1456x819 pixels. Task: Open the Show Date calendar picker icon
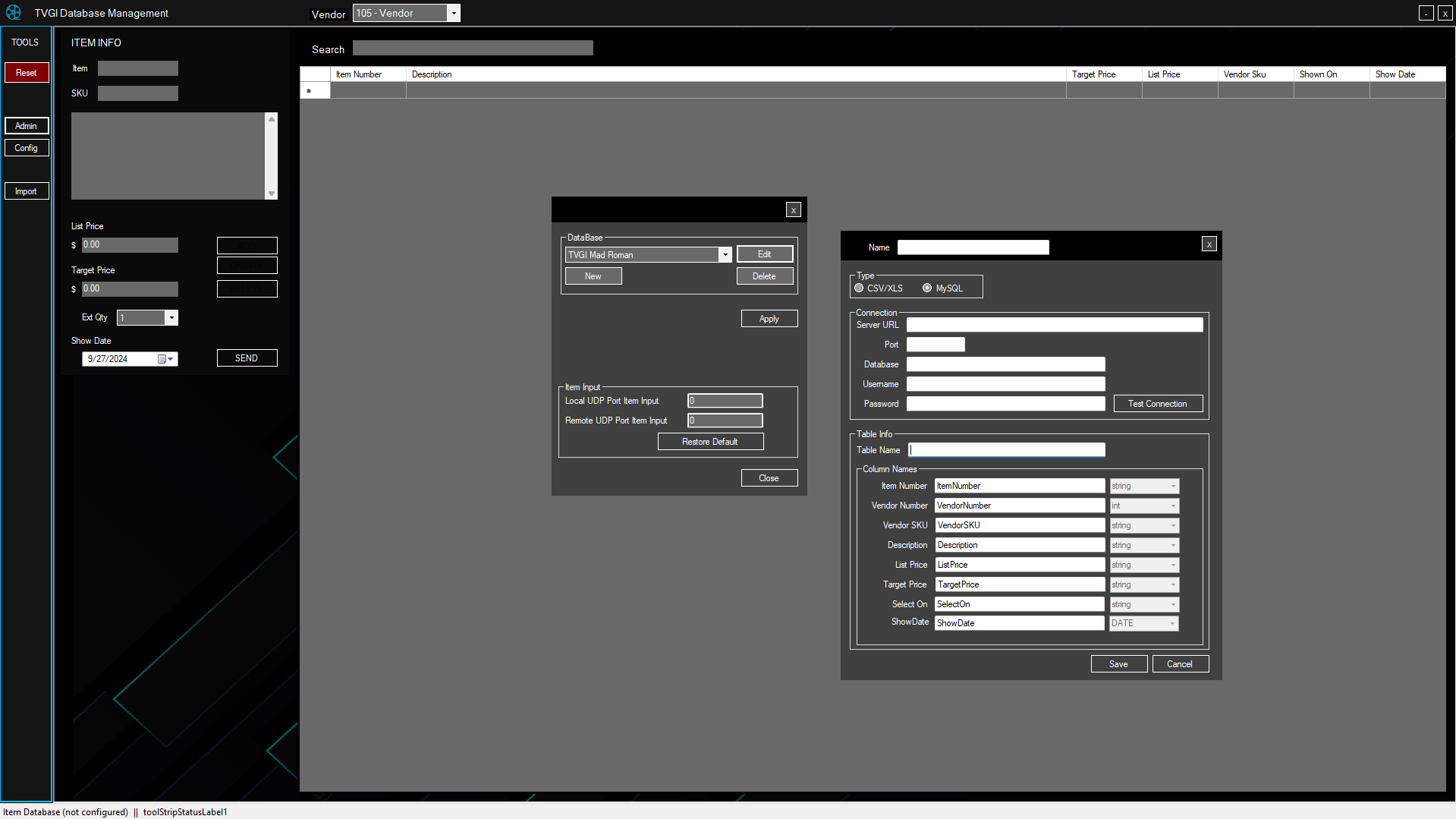pos(162,358)
